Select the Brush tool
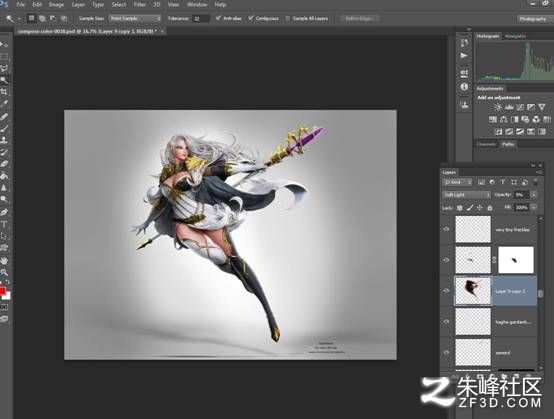Viewport: 554px width, 419px height. click(x=4, y=128)
